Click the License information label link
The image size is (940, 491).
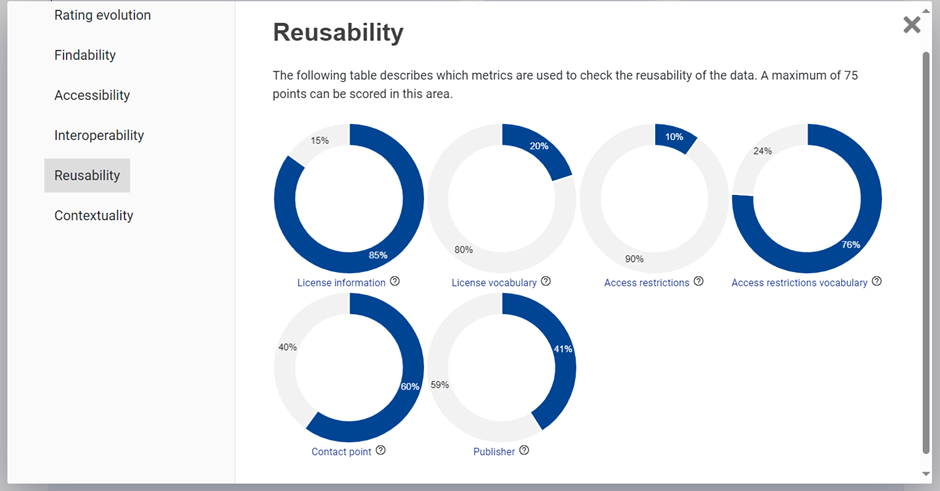[341, 283]
